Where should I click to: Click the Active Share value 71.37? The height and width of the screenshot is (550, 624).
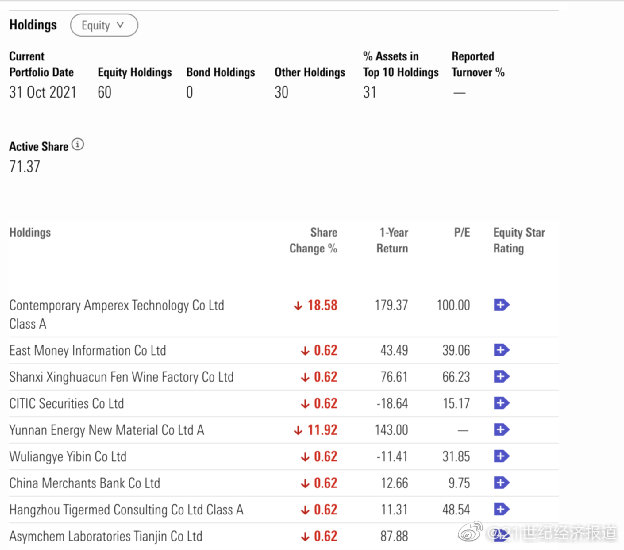[25, 166]
